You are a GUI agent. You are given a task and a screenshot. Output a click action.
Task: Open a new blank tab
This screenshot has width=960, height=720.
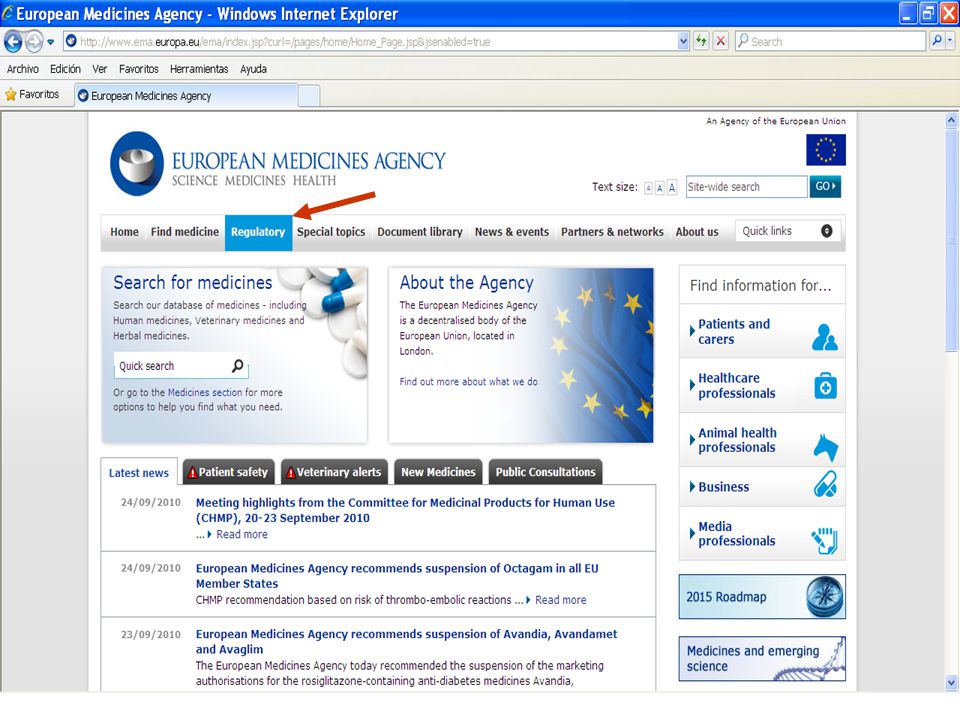(309, 96)
